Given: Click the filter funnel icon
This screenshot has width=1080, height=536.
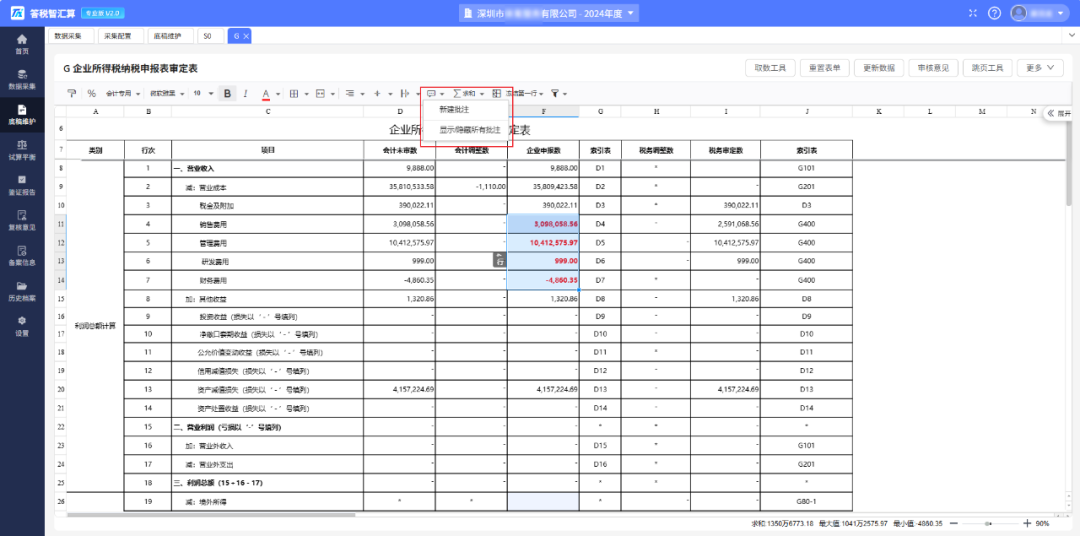Looking at the screenshot, I should tap(555, 94).
